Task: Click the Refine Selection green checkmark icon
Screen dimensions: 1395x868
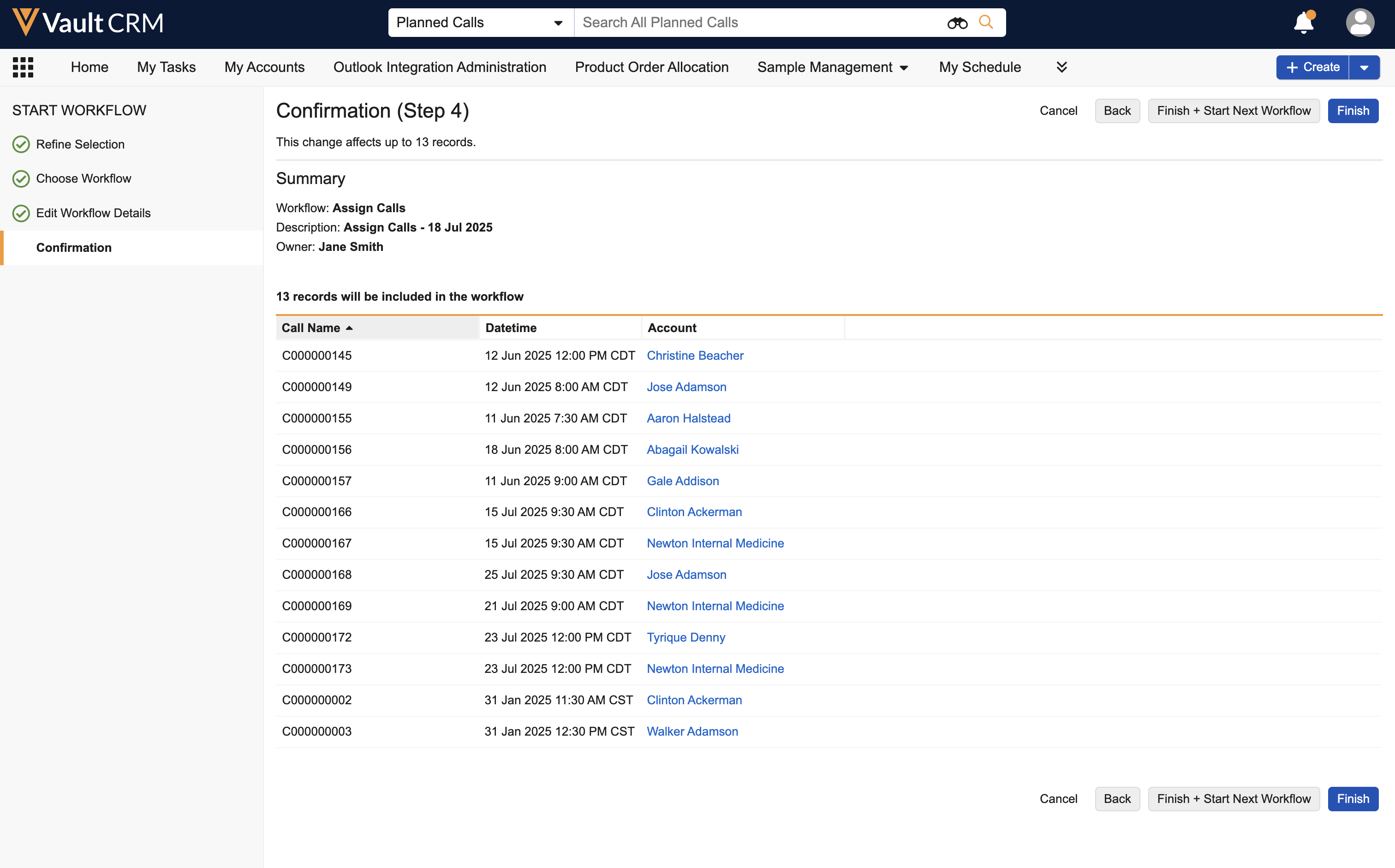Action: tap(21, 145)
